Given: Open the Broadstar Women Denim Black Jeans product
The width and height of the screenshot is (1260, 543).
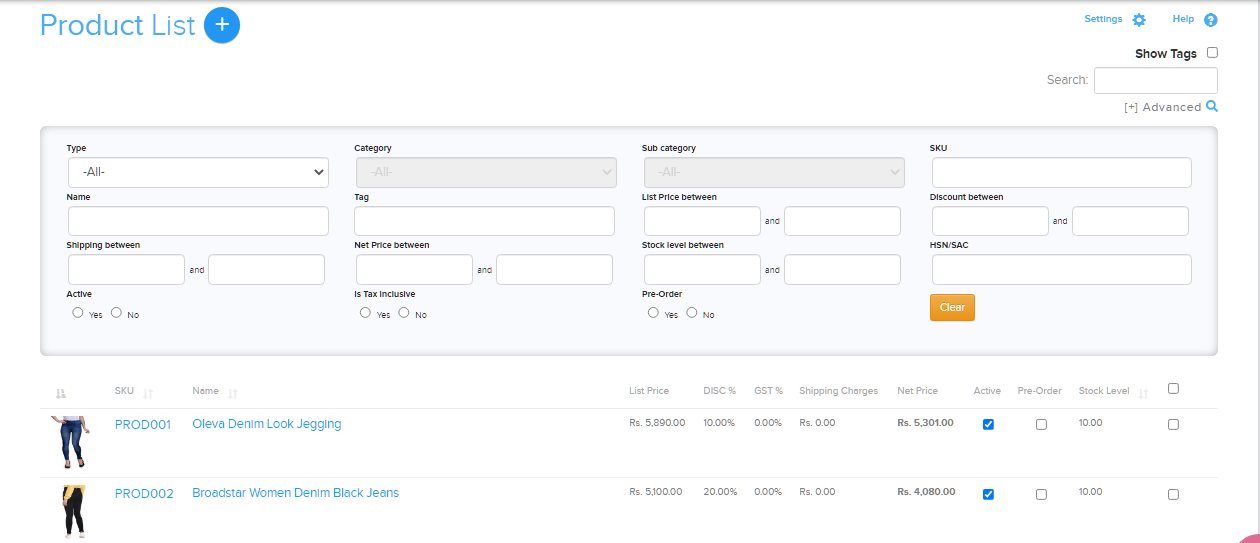Looking at the screenshot, I should pos(295,493).
